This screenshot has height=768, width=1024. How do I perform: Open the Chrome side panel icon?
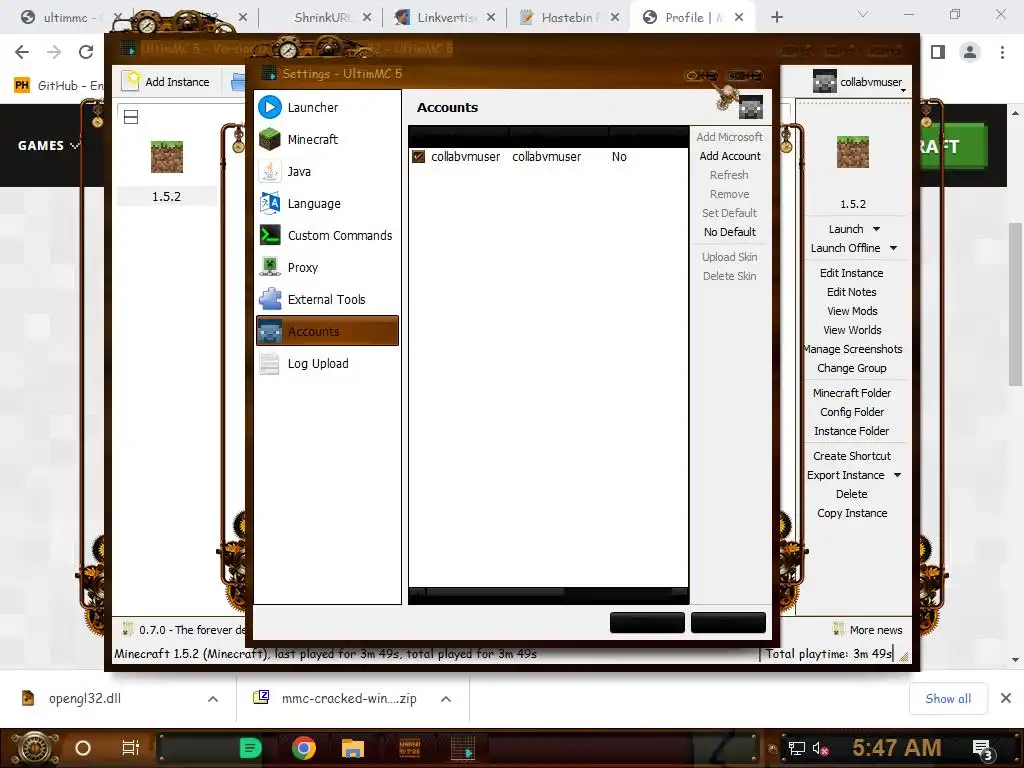click(x=938, y=52)
